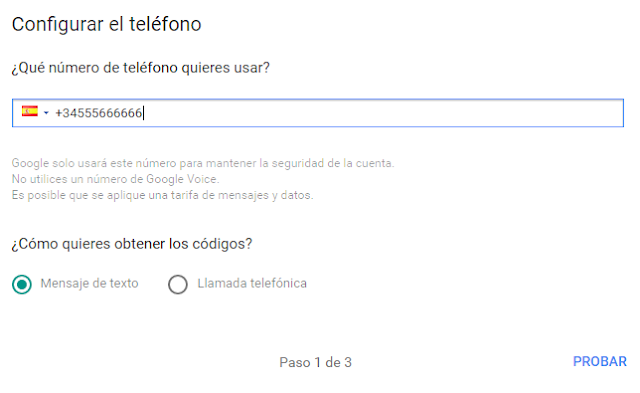This screenshot has width=640, height=393.
Task: Click the PROBAR button
Action: point(600,362)
